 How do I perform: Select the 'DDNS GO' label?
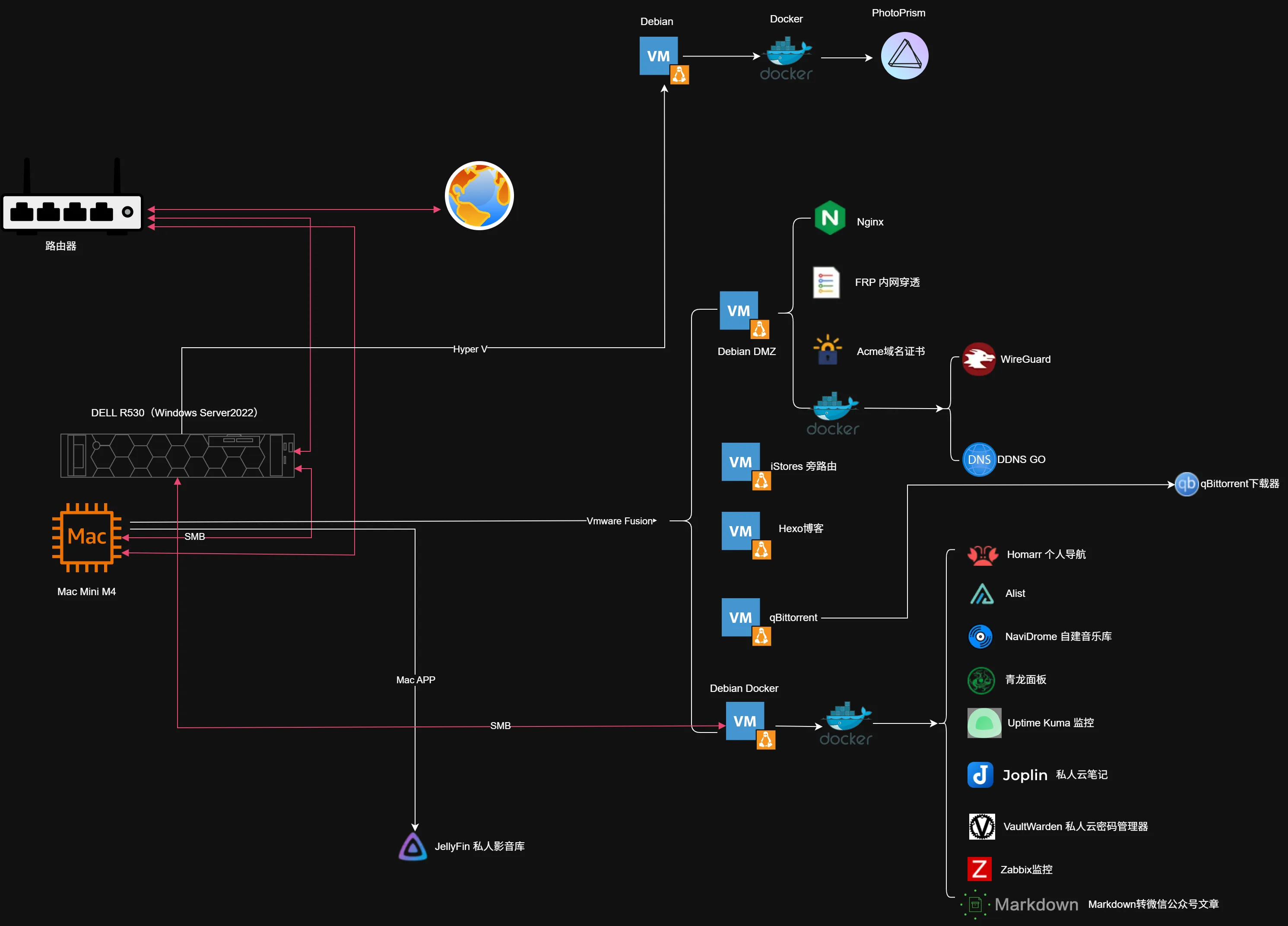(1021, 459)
